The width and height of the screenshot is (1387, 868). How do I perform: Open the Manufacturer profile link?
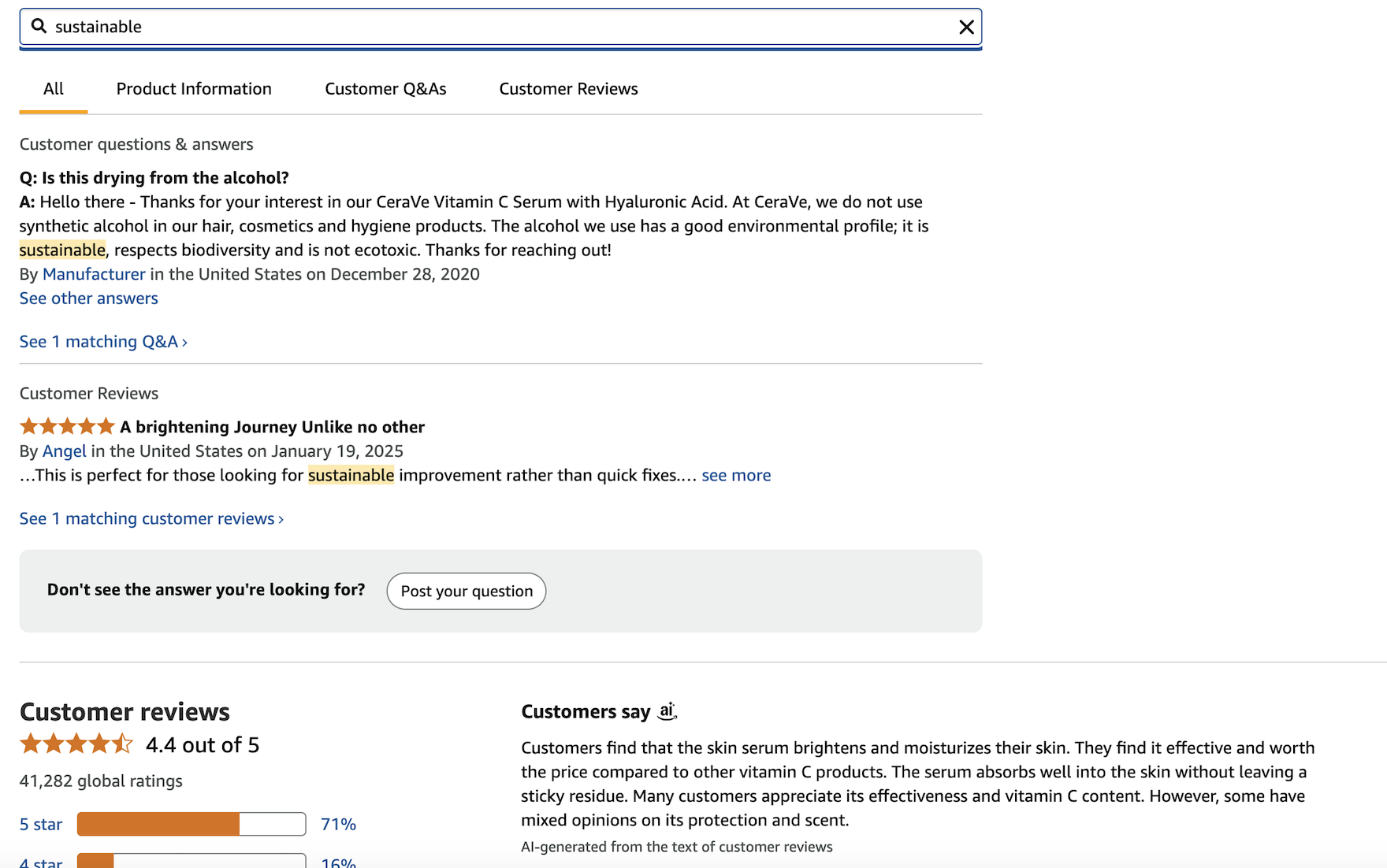(94, 274)
